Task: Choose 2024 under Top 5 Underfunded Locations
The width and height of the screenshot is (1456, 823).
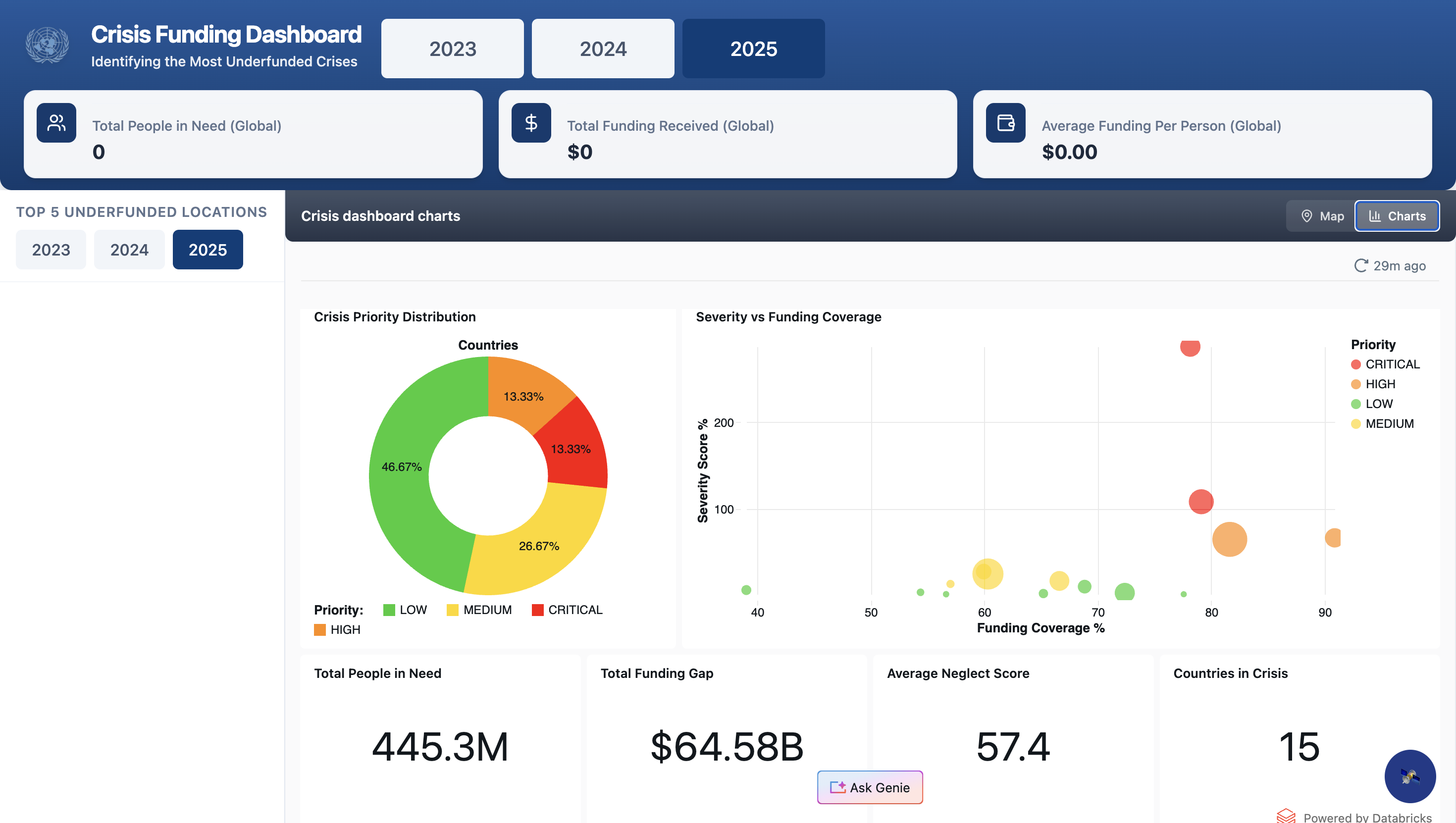Action: [129, 249]
